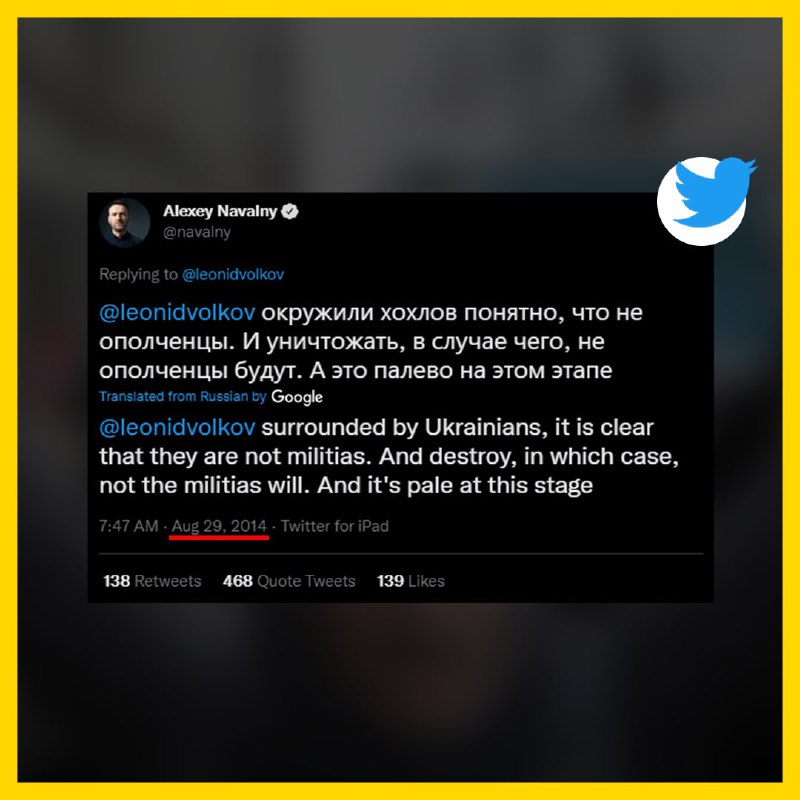The height and width of the screenshot is (800, 800).
Task: Open @leonidvolkov in Replying to line
Action: pyautogui.click(x=233, y=274)
